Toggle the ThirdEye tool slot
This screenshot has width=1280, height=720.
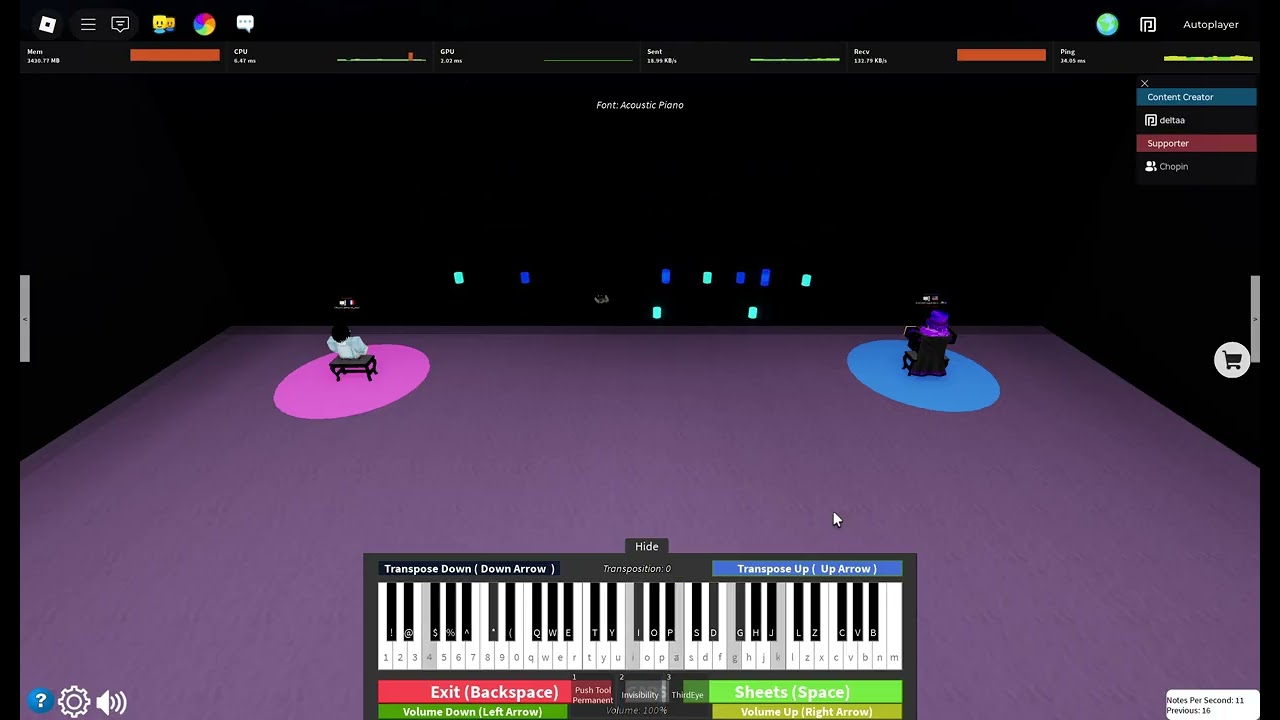pyautogui.click(x=687, y=694)
